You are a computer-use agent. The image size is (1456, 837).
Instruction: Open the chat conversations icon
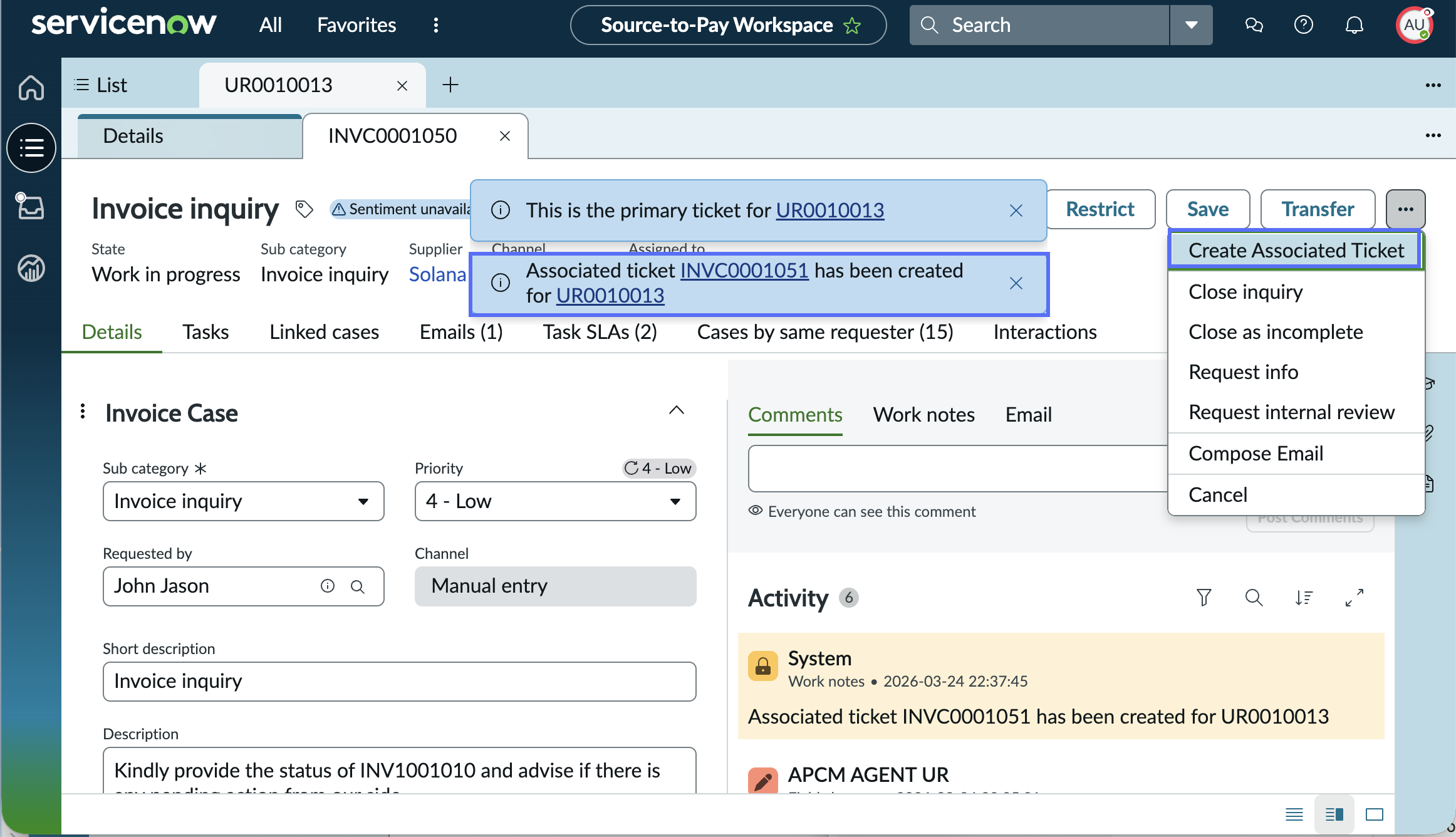click(1254, 25)
